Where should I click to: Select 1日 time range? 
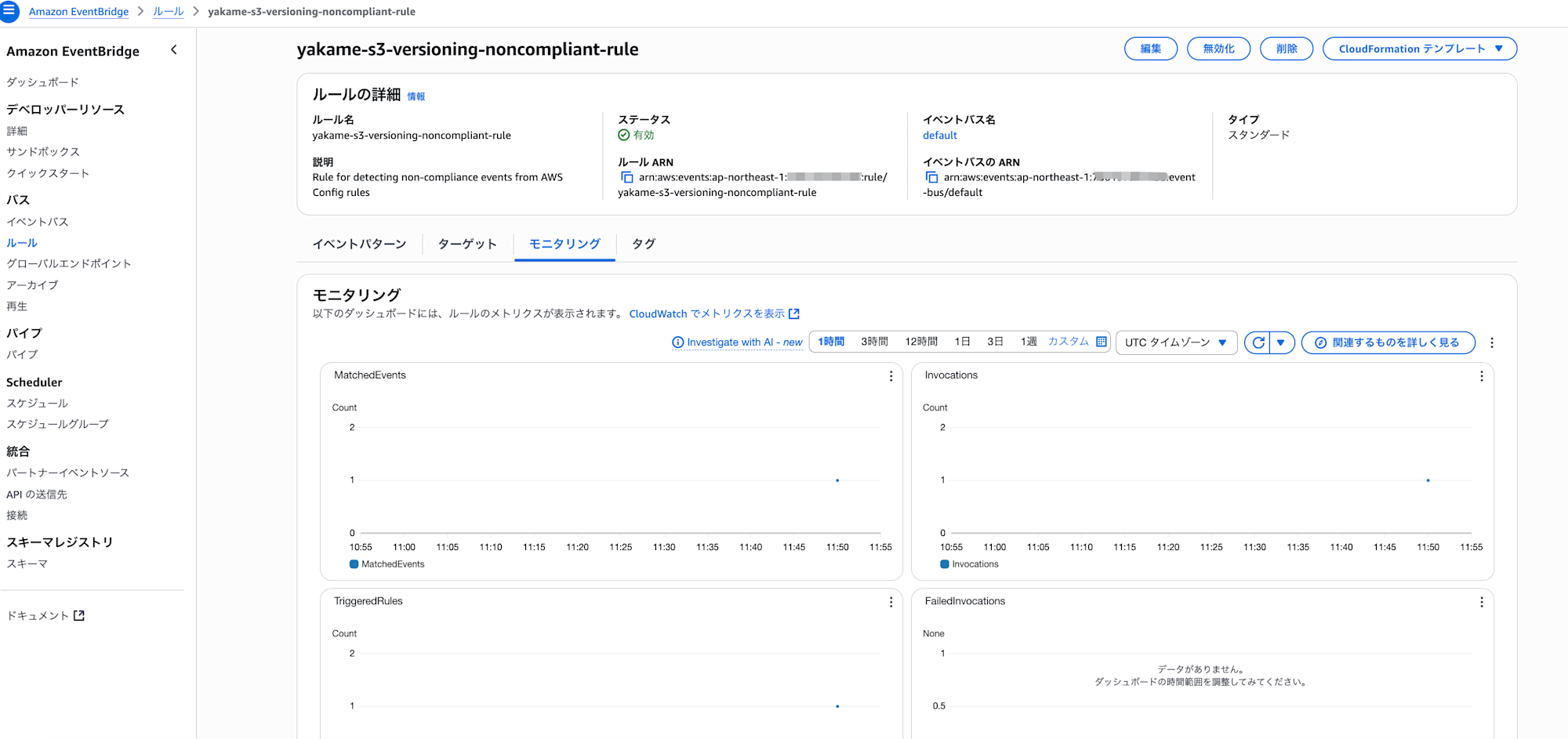click(x=962, y=342)
